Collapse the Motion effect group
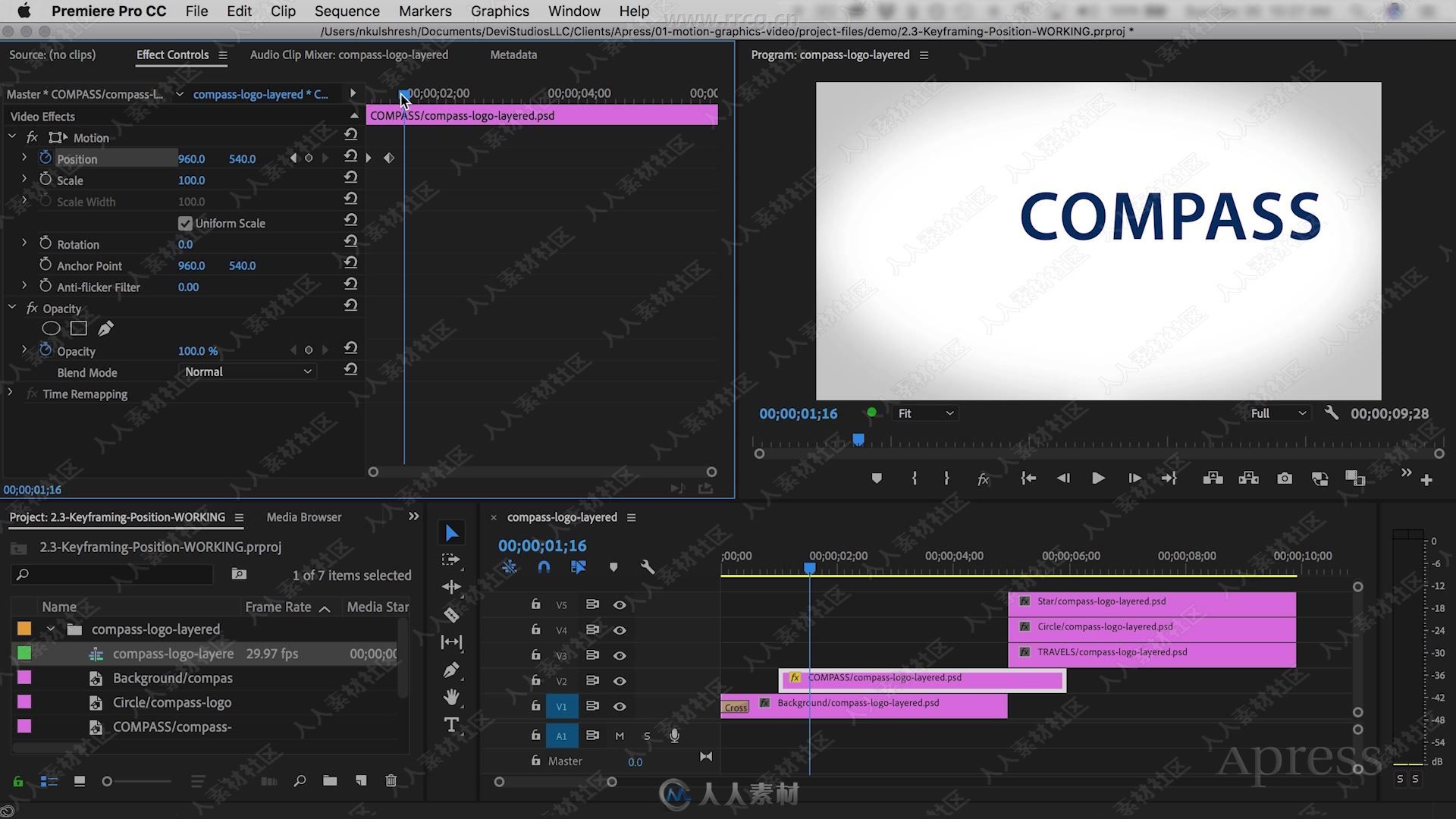Viewport: 1456px width, 819px height. 12,136
